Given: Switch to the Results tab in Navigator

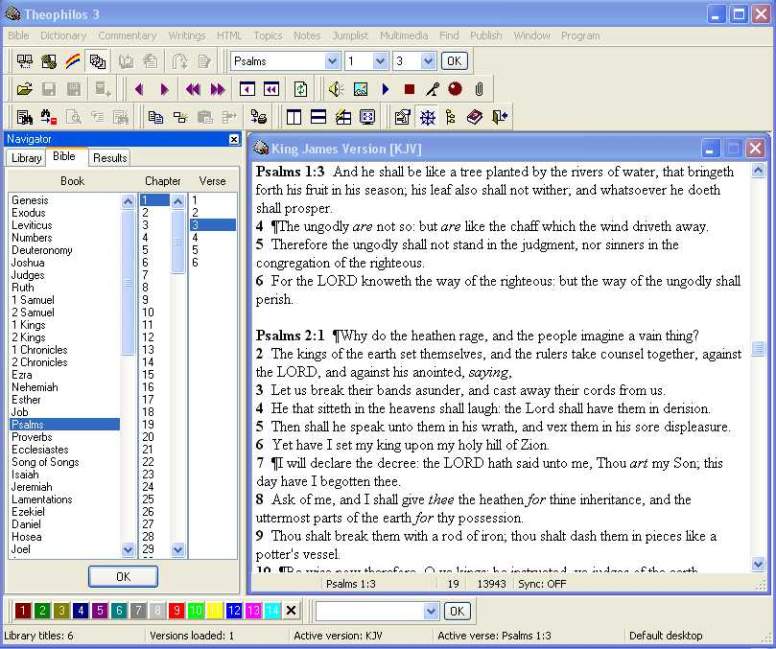Looking at the screenshot, I should tap(110, 158).
